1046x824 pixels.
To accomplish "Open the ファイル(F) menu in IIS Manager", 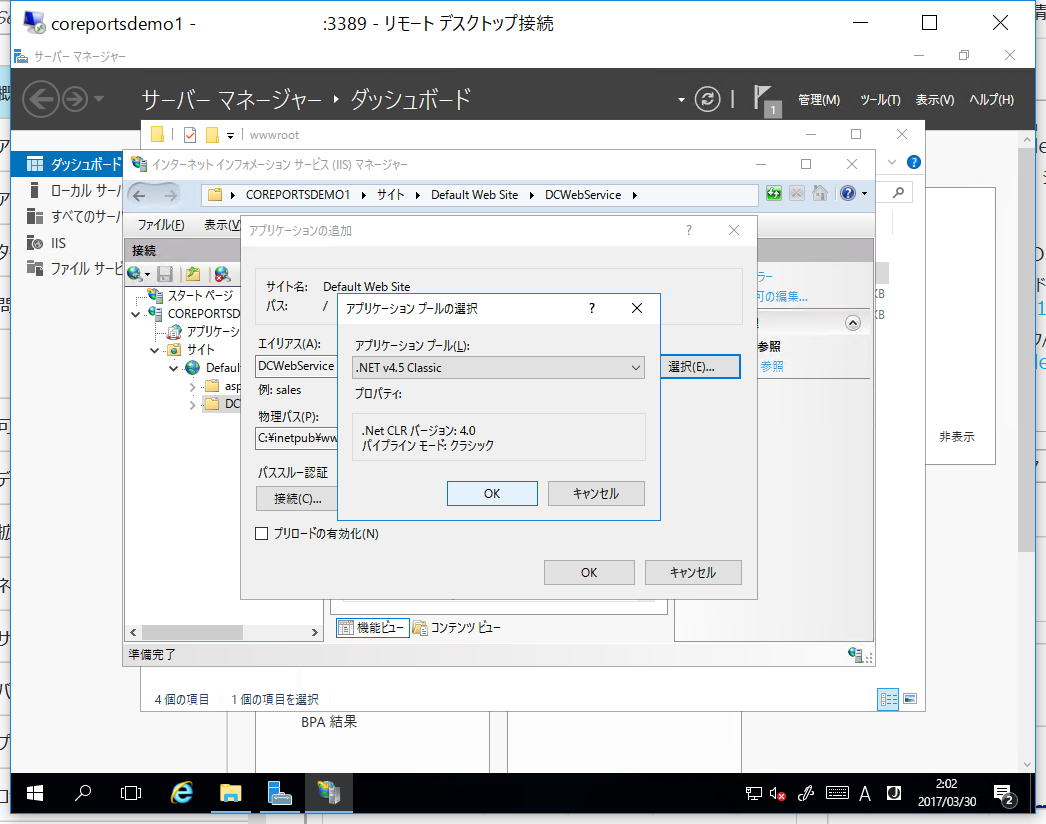I will click(x=161, y=226).
